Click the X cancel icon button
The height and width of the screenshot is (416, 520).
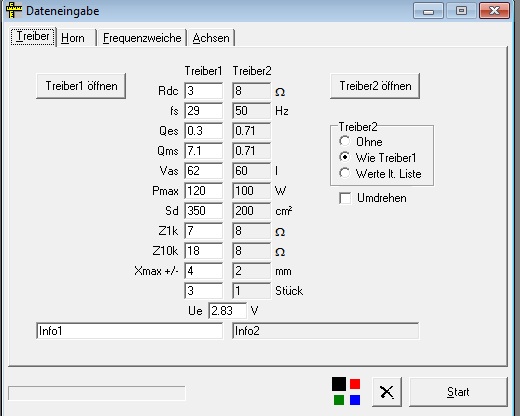click(x=387, y=392)
